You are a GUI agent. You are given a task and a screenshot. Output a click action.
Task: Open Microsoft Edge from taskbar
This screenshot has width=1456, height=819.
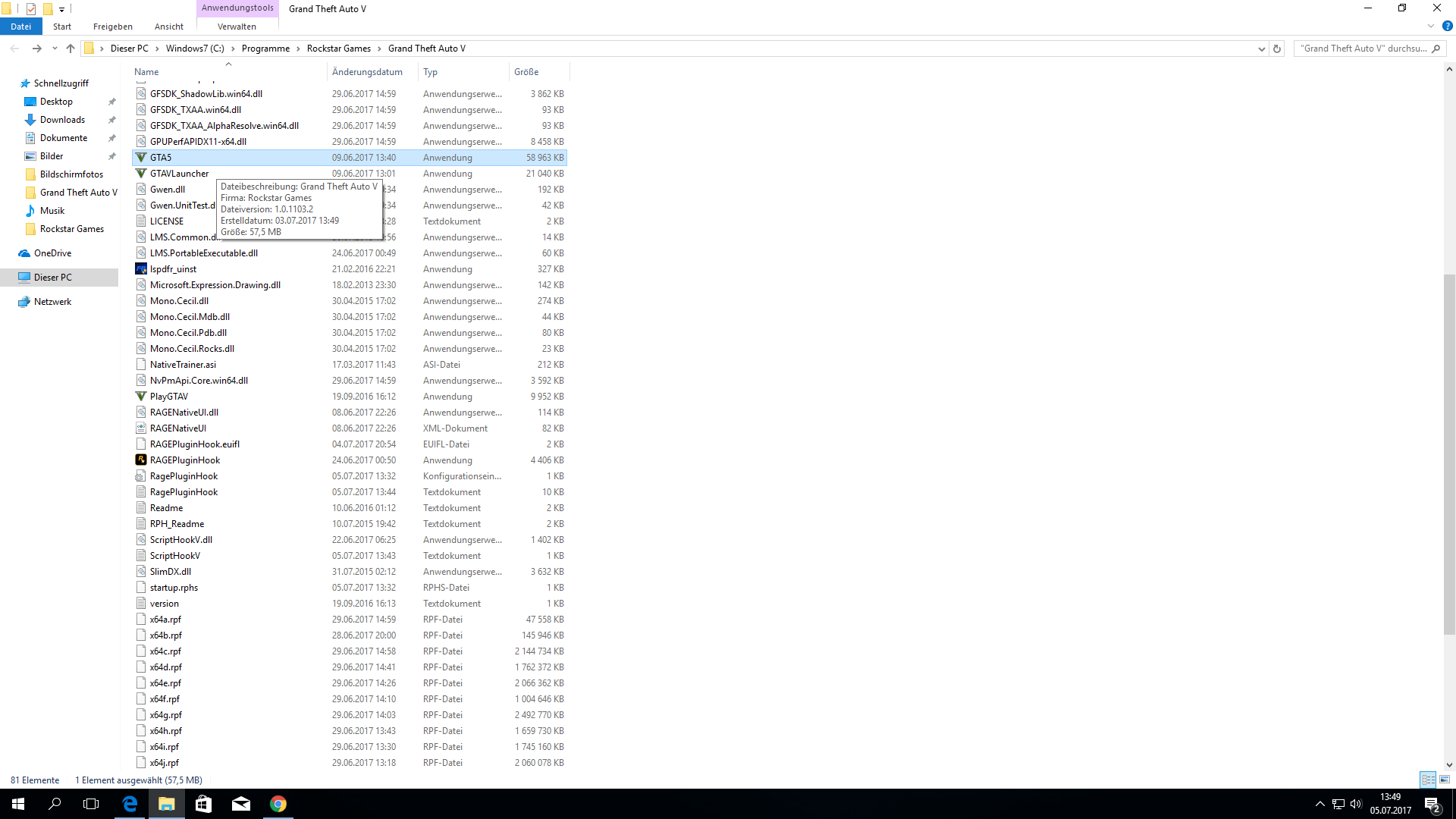pos(130,804)
